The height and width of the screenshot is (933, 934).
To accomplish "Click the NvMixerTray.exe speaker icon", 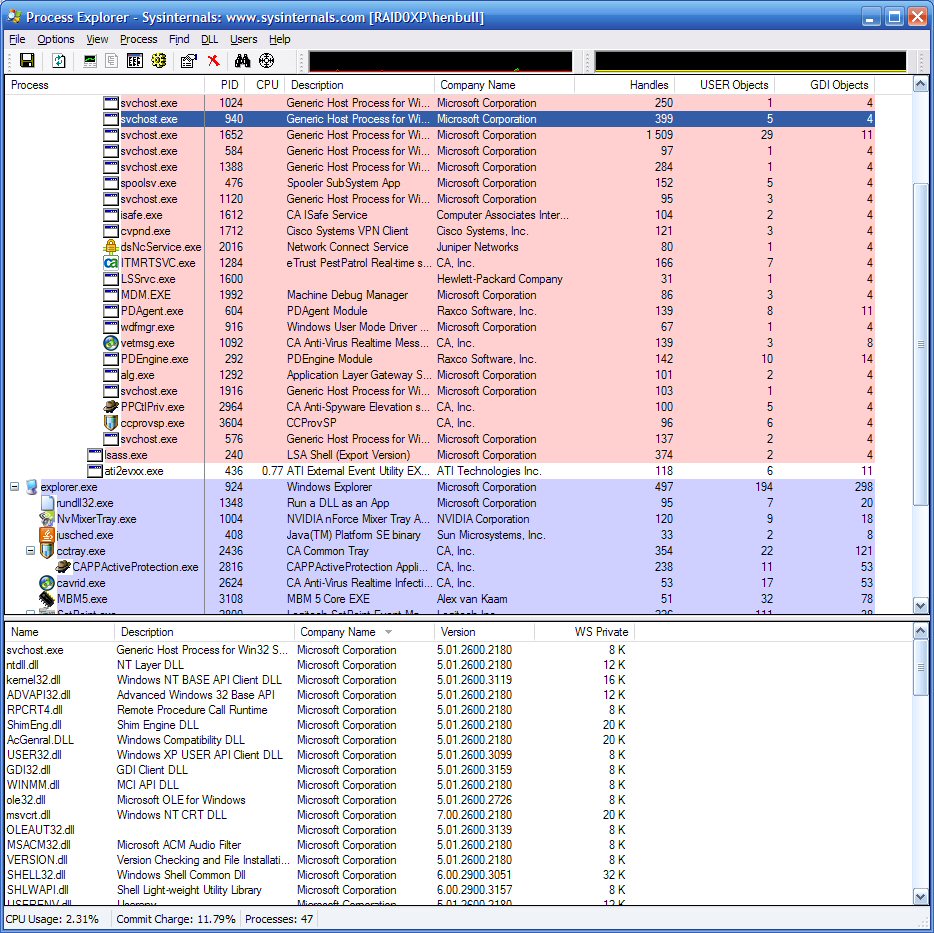I will pyautogui.click(x=47, y=519).
